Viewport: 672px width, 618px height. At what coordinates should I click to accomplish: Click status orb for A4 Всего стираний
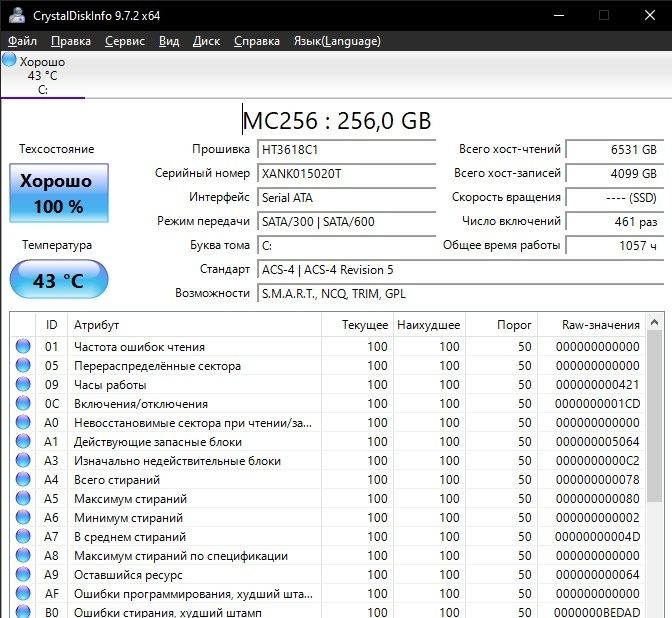coord(23,479)
